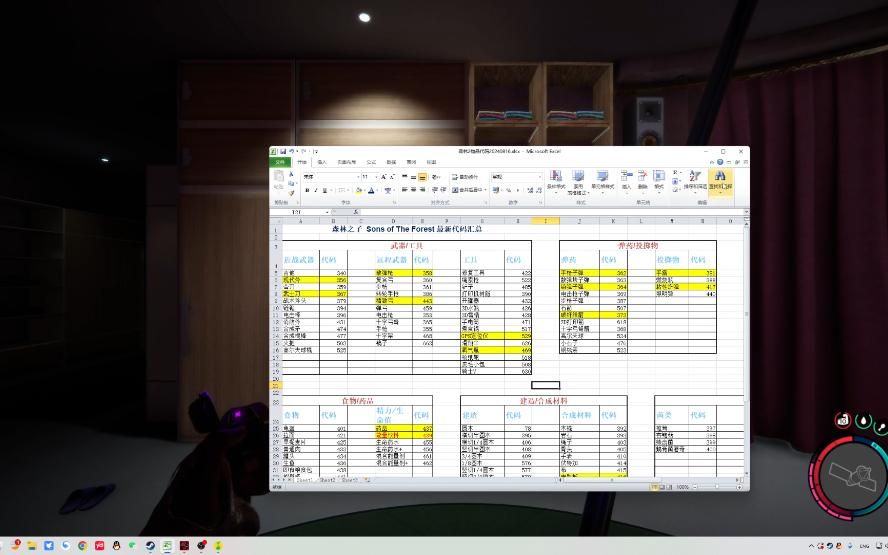This screenshot has width=888, height=555.
Task: Click the Excel Help question mark icon
Action: [x=720, y=162]
